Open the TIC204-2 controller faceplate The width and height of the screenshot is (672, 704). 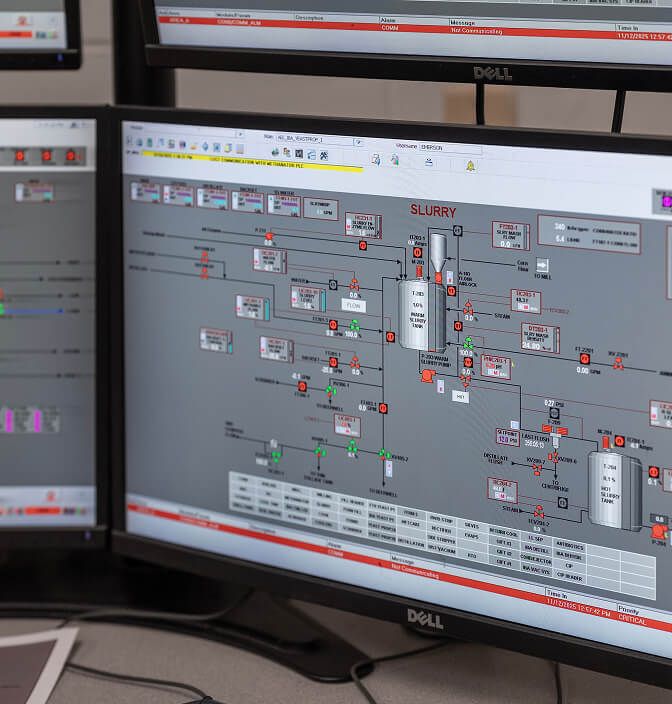[x=502, y=490]
